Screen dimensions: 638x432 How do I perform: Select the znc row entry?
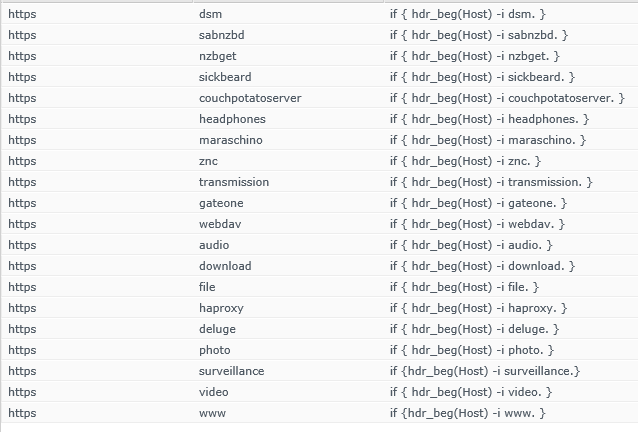(x=319, y=161)
